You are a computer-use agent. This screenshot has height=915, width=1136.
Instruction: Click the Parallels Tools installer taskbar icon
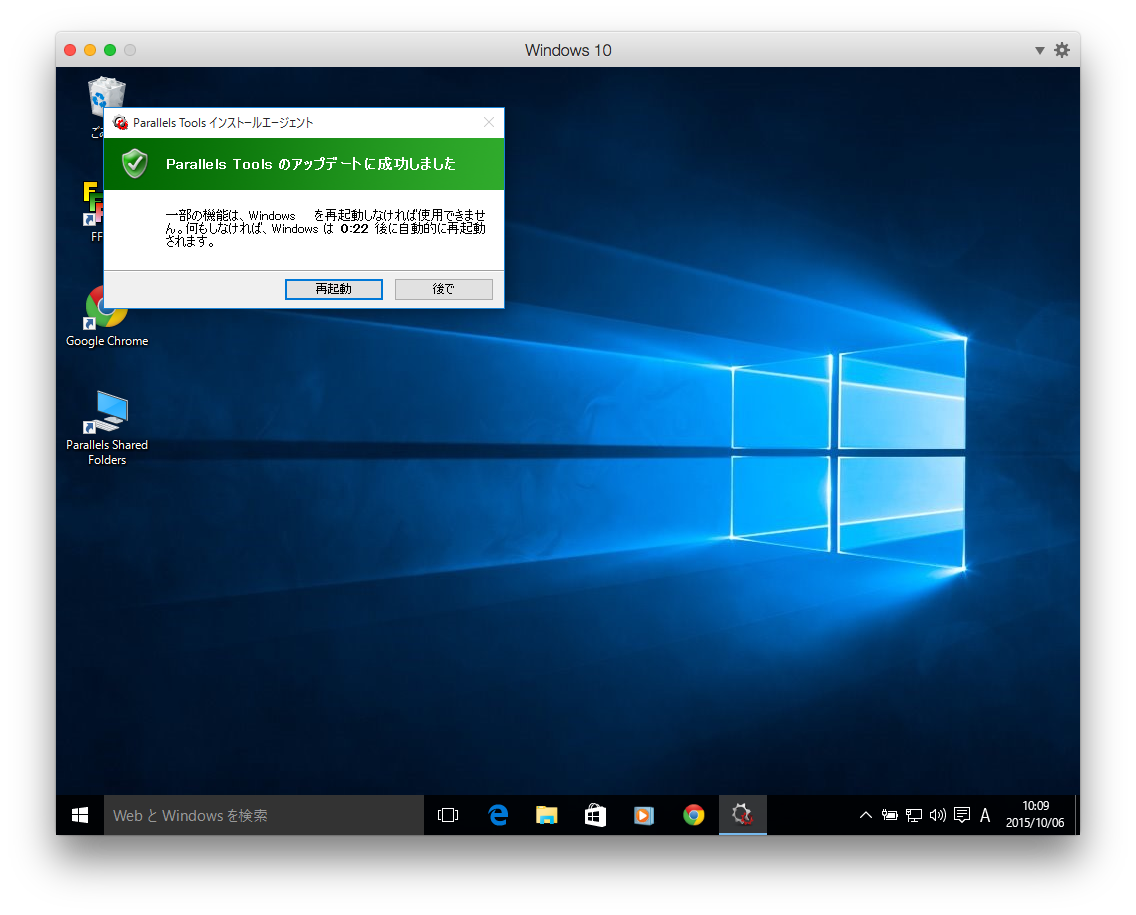coord(743,815)
